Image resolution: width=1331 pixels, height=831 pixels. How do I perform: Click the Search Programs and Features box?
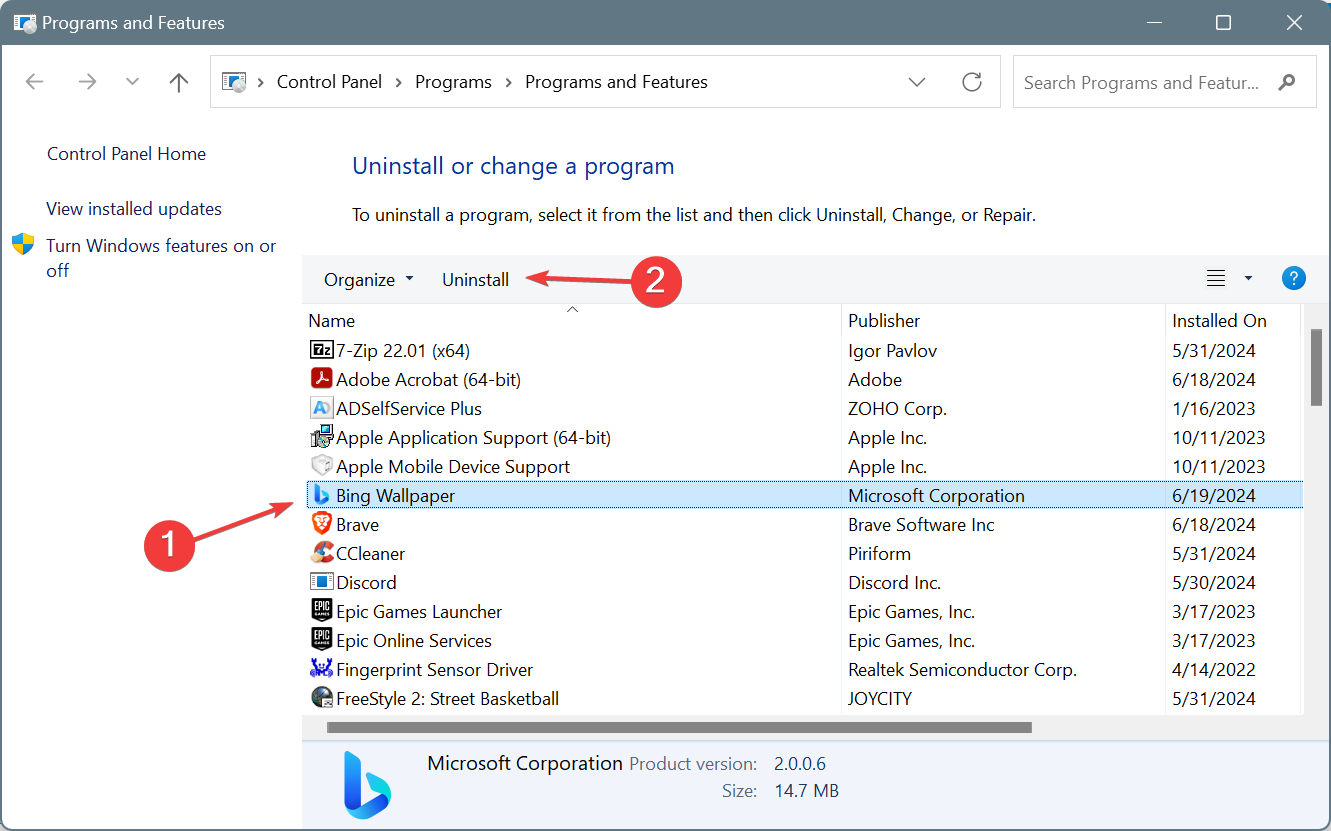pyautogui.click(x=1165, y=82)
